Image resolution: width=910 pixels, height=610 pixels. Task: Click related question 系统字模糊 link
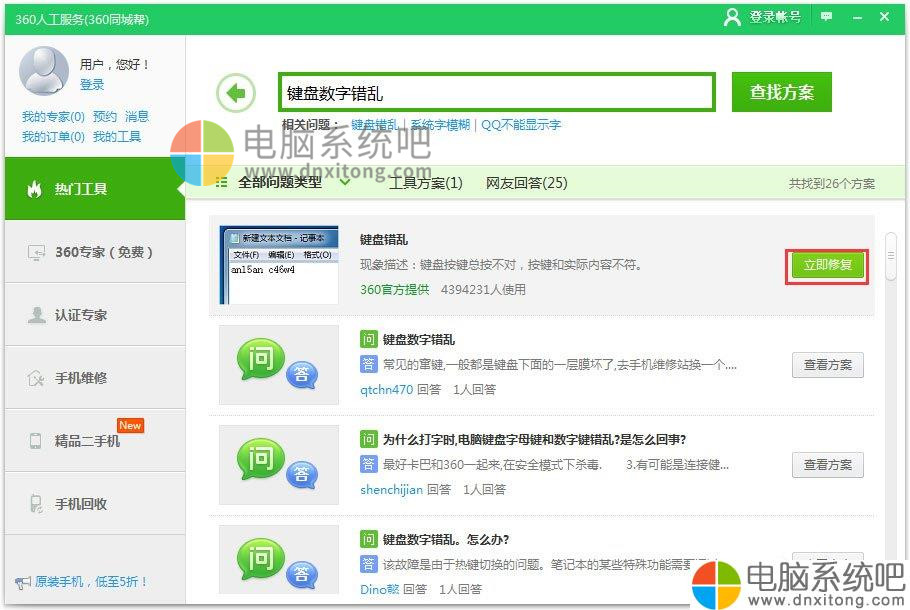tap(440, 125)
